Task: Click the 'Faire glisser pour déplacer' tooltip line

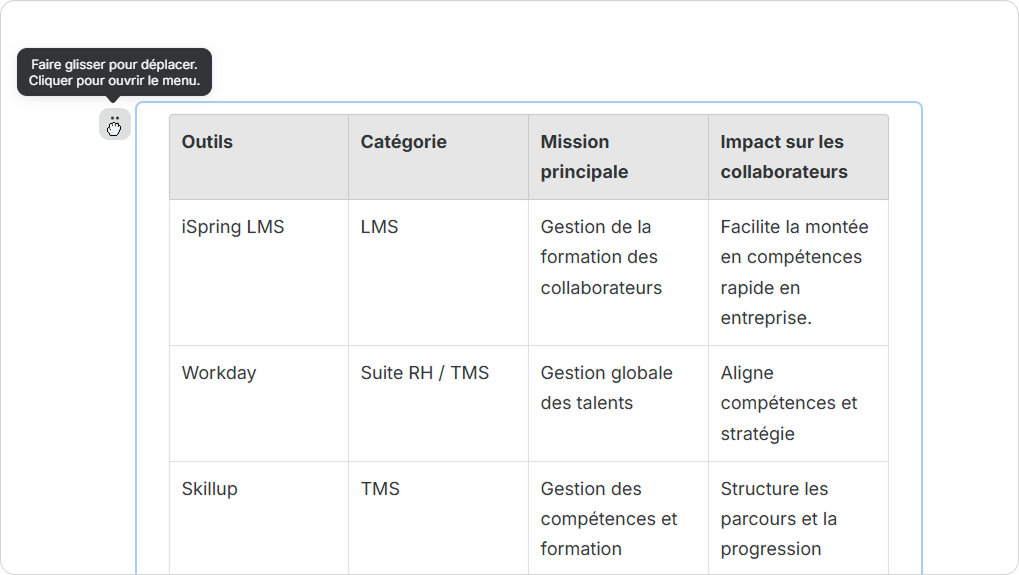Action: point(114,65)
